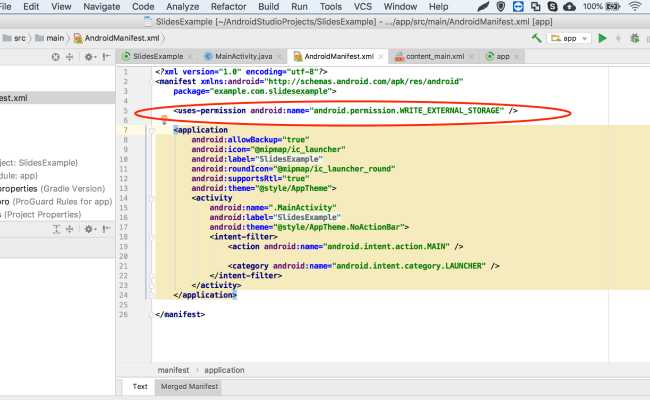This screenshot has width=650, height=400.
Task: Open the VCS menu
Action: pos(363,7)
